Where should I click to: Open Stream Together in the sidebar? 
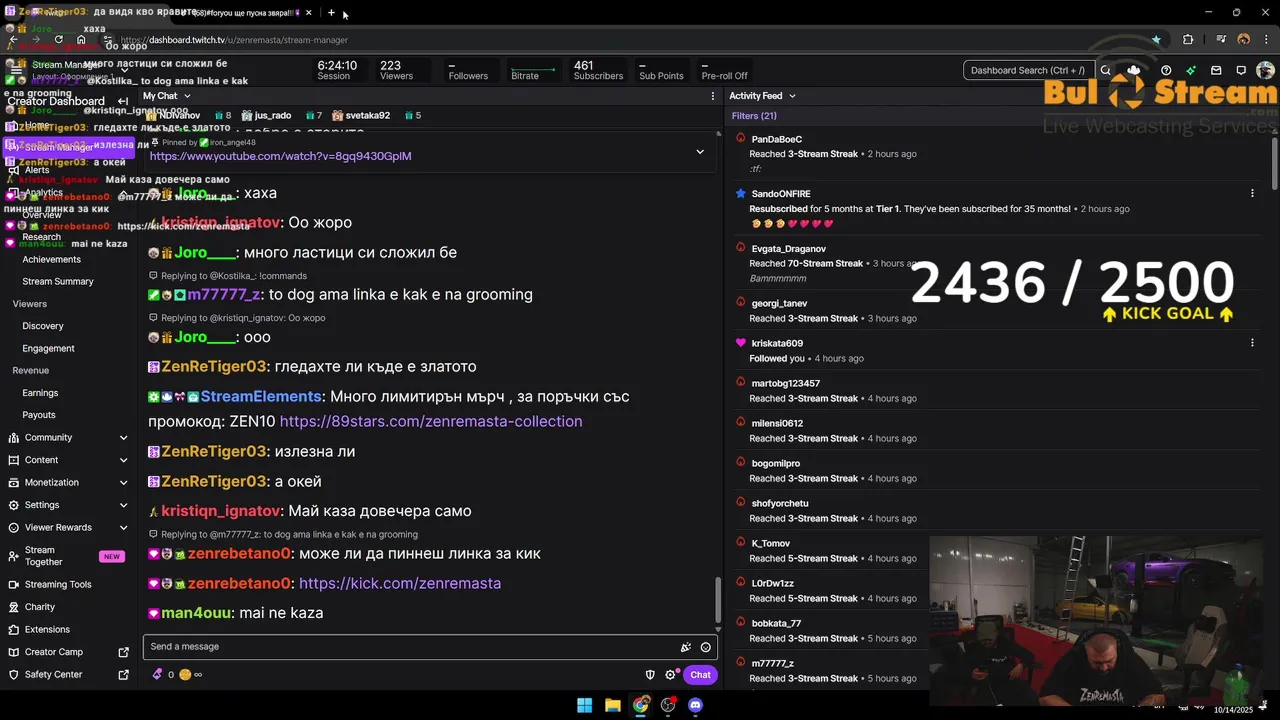(68, 556)
